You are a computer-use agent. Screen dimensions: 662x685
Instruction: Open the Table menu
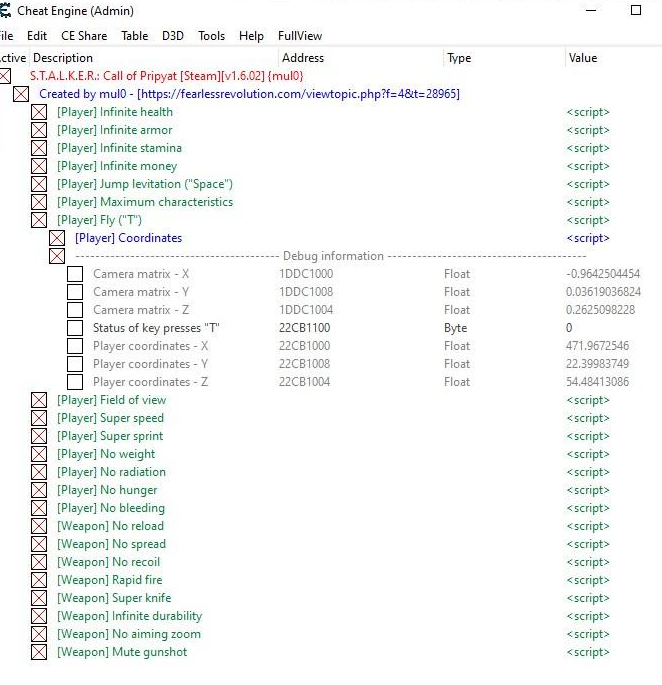(x=135, y=36)
